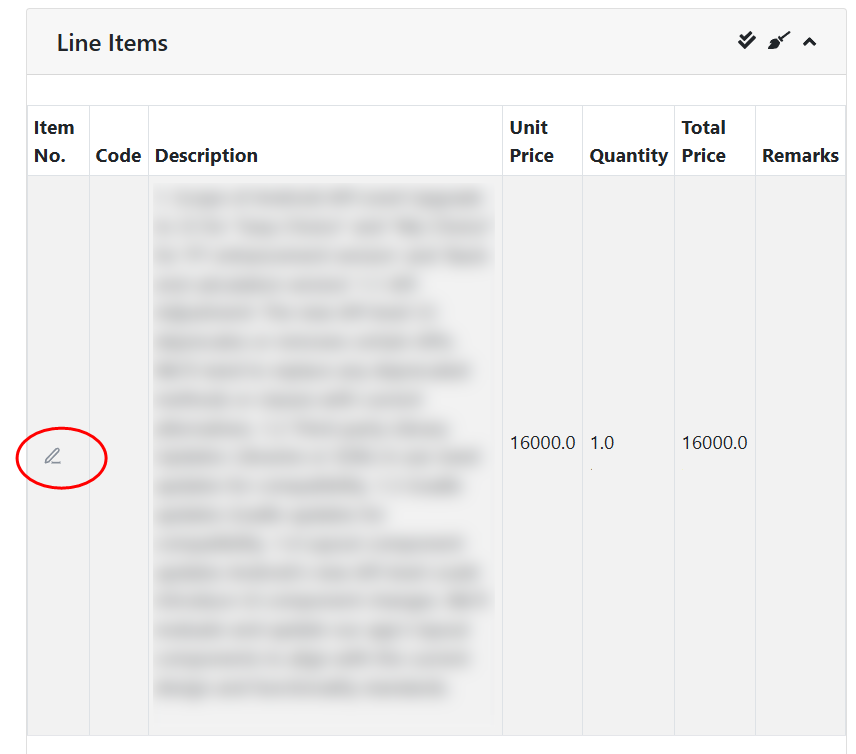Viewport: 856px width, 754px height.
Task: Click the blank area below the table row
Action: (x=436, y=745)
